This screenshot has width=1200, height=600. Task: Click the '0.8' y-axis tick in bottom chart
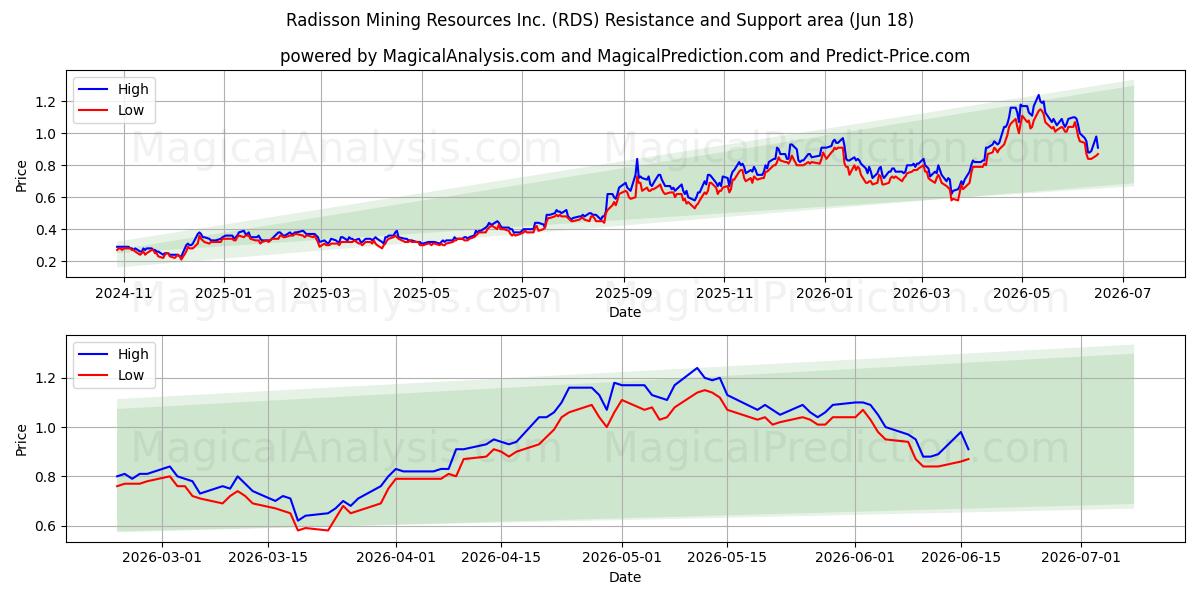click(48, 477)
